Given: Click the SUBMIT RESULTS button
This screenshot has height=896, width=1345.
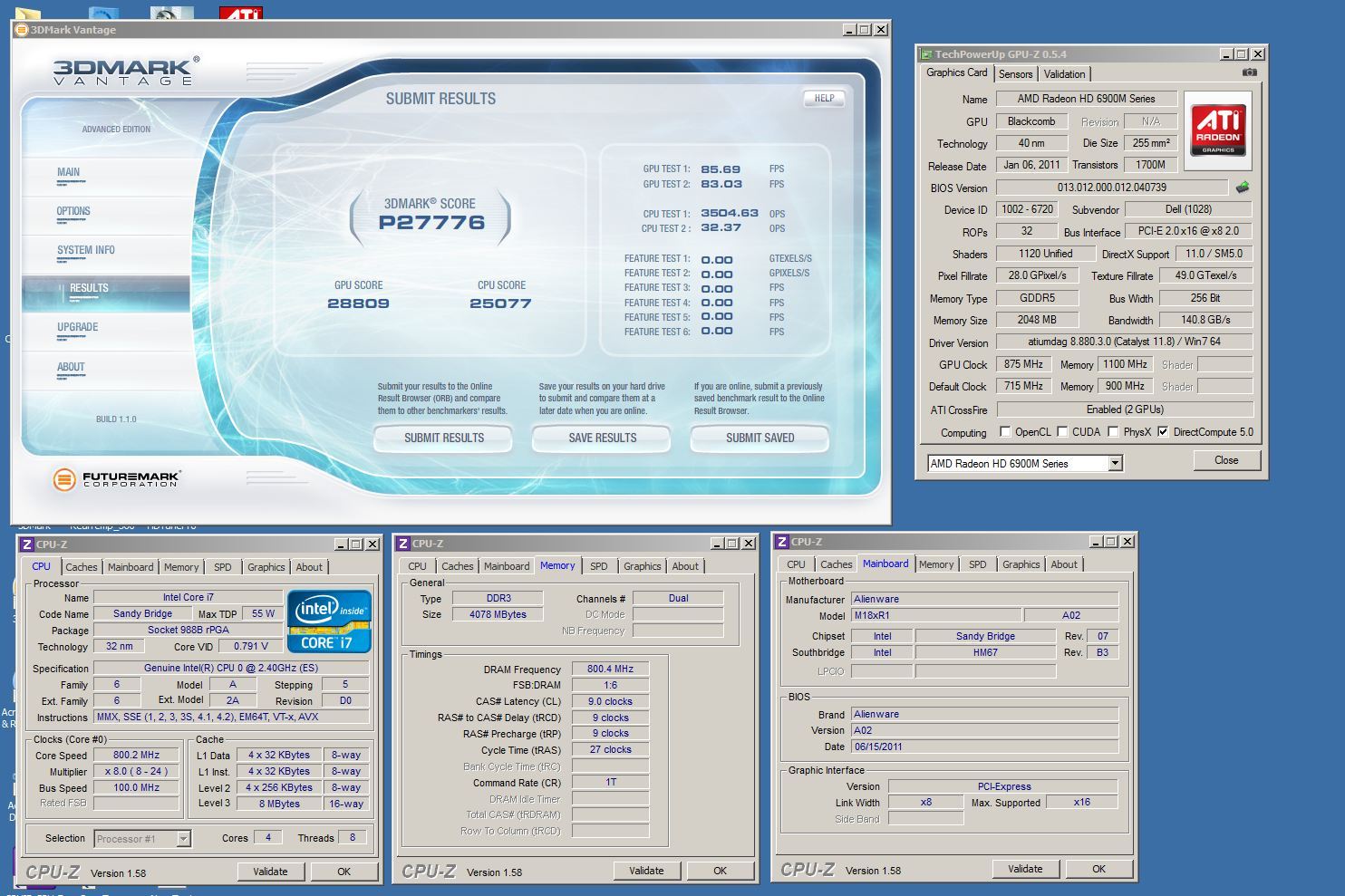Looking at the screenshot, I should point(443,438).
